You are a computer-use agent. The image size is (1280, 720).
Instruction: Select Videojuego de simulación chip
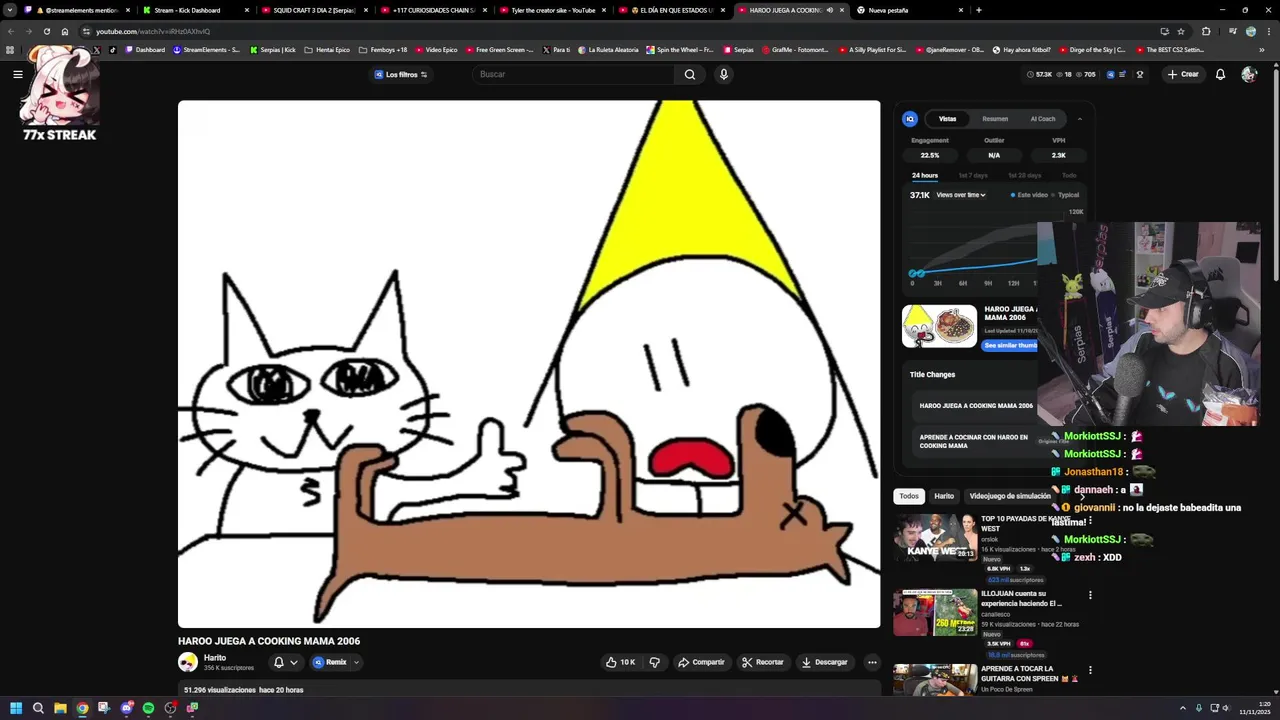(1010, 496)
